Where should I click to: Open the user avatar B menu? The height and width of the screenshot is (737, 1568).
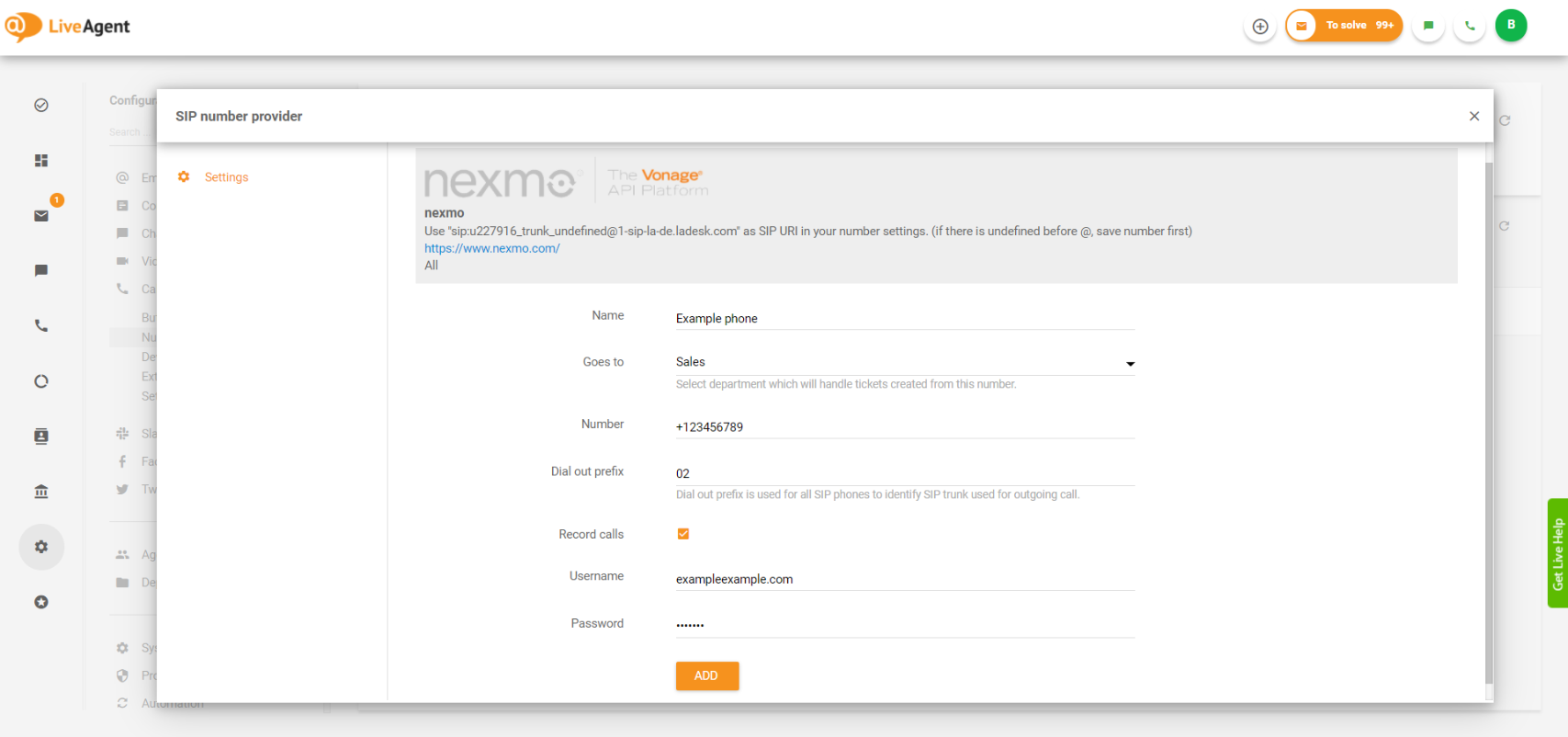(1511, 26)
